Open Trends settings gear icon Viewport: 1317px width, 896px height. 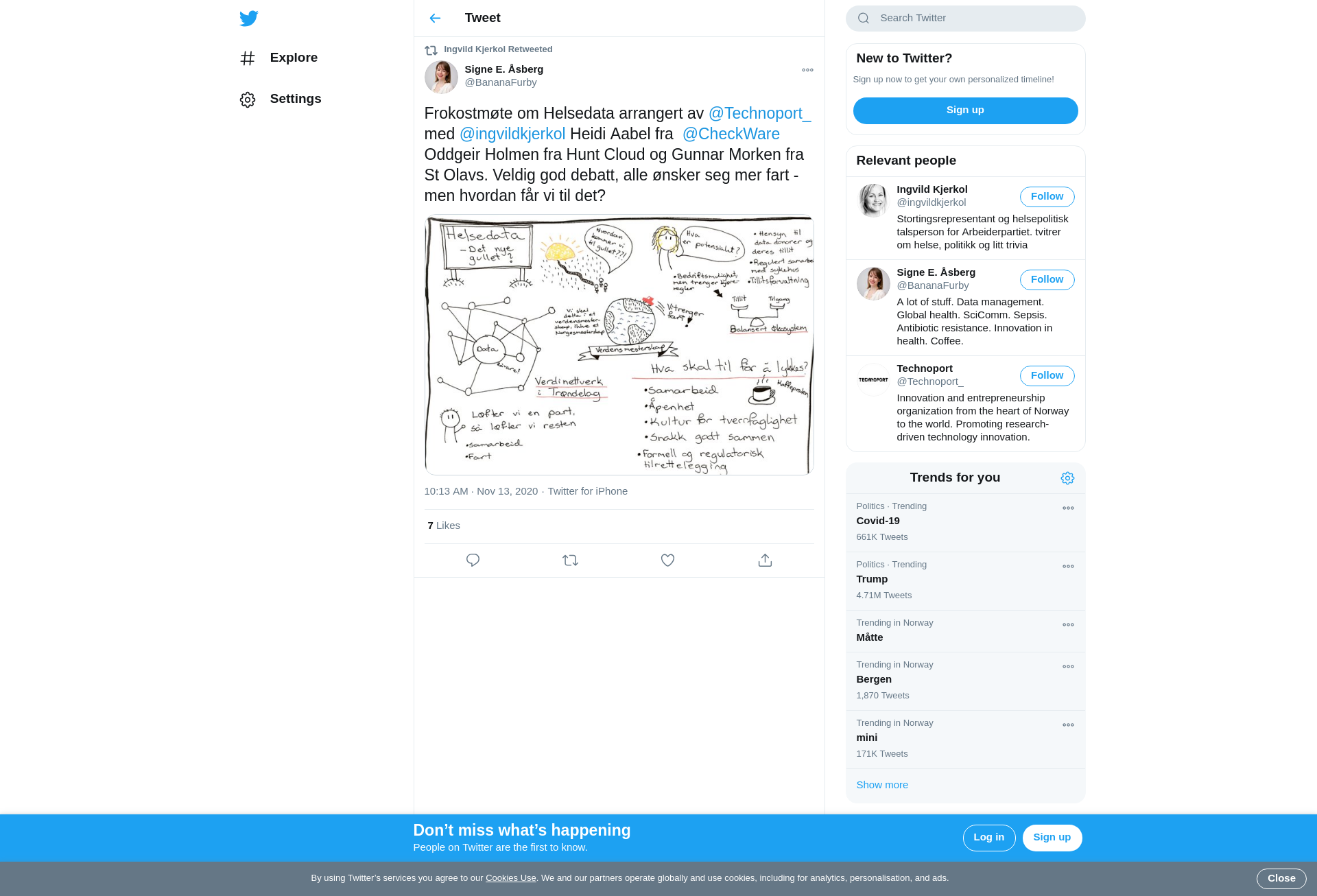click(x=1067, y=478)
